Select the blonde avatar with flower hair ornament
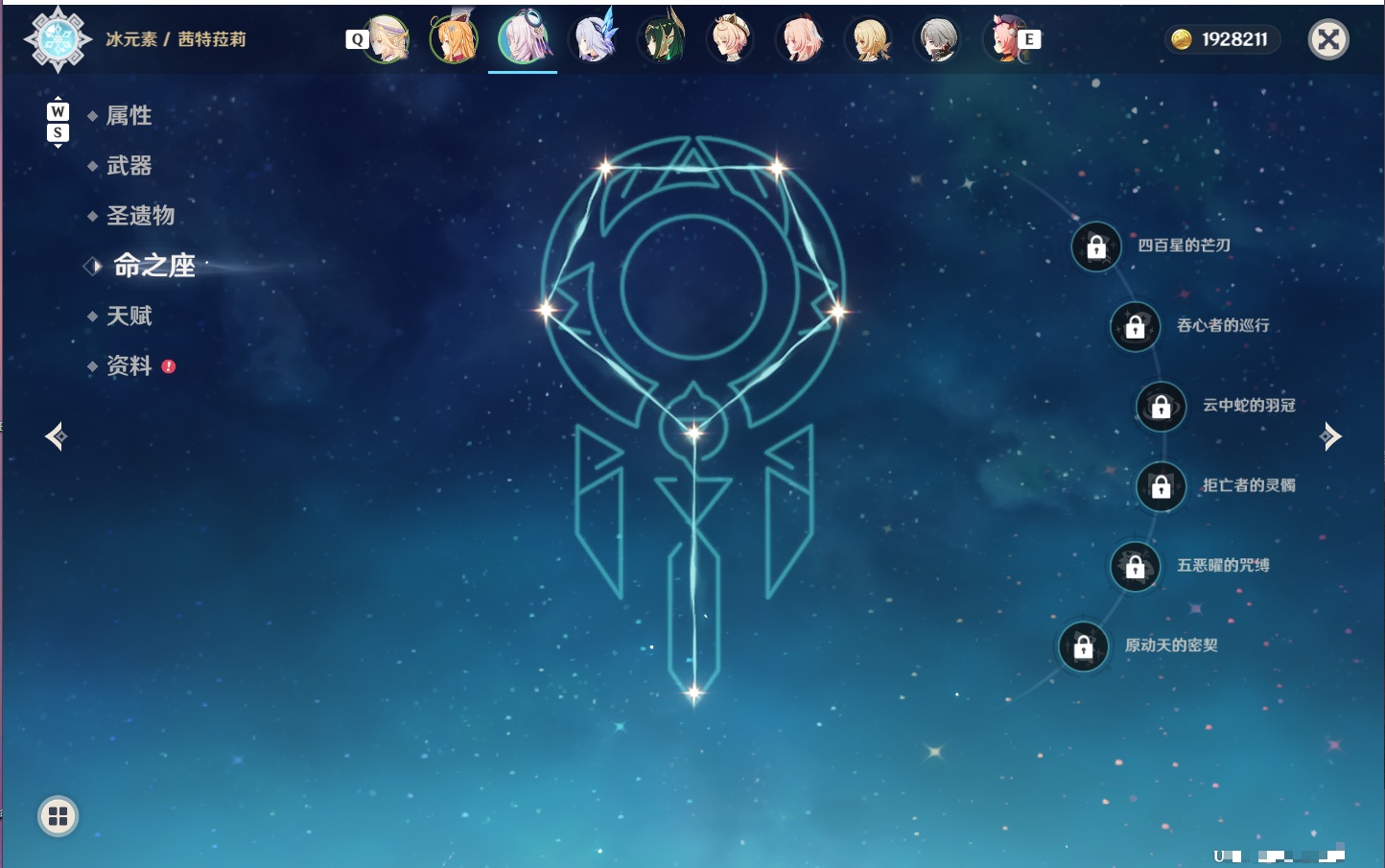This screenshot has width=1385, height=868. coord(869,39)
